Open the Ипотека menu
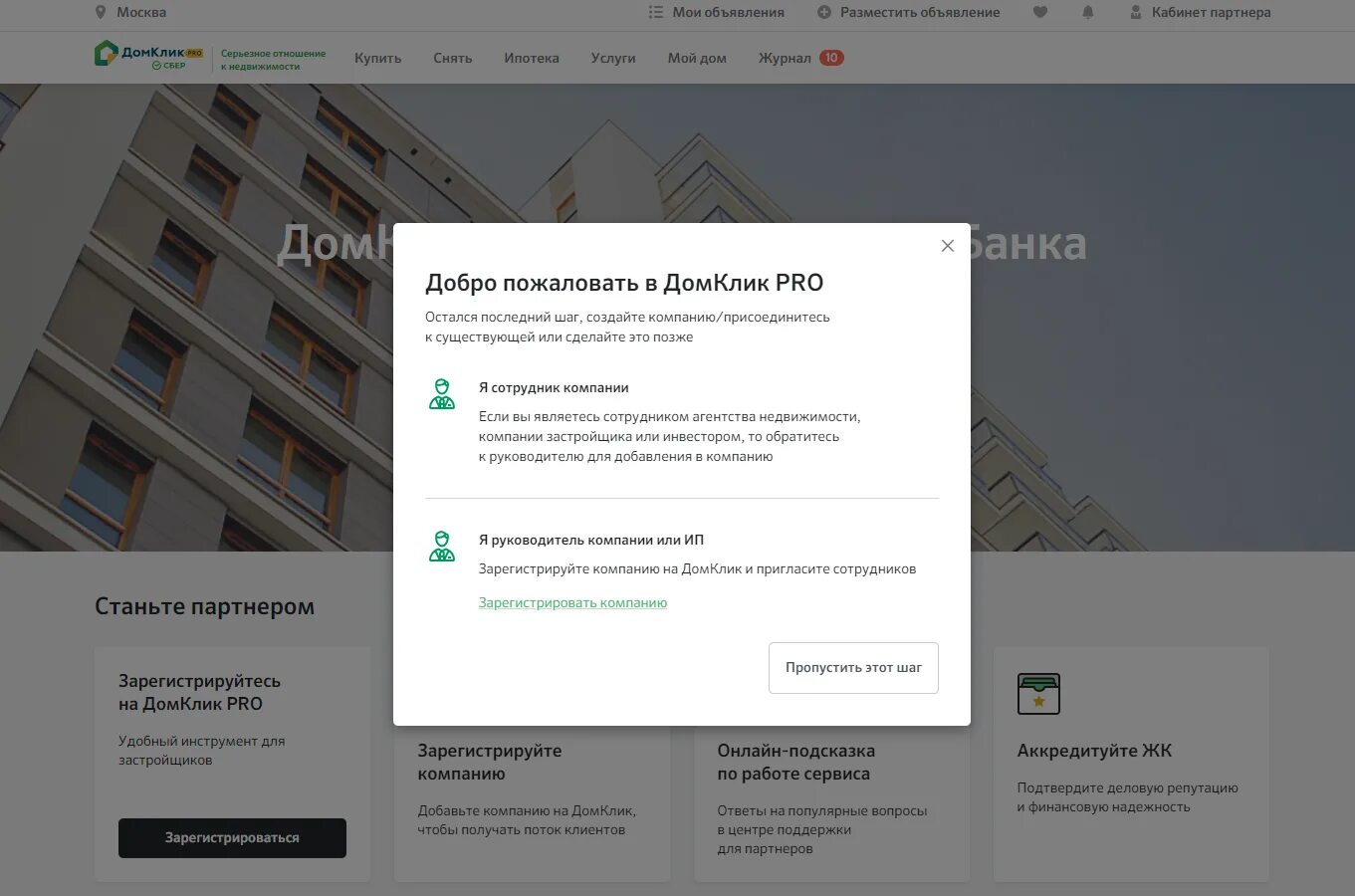The width and height of the screenshot is (1355, 896). click(x=532, y=58)
